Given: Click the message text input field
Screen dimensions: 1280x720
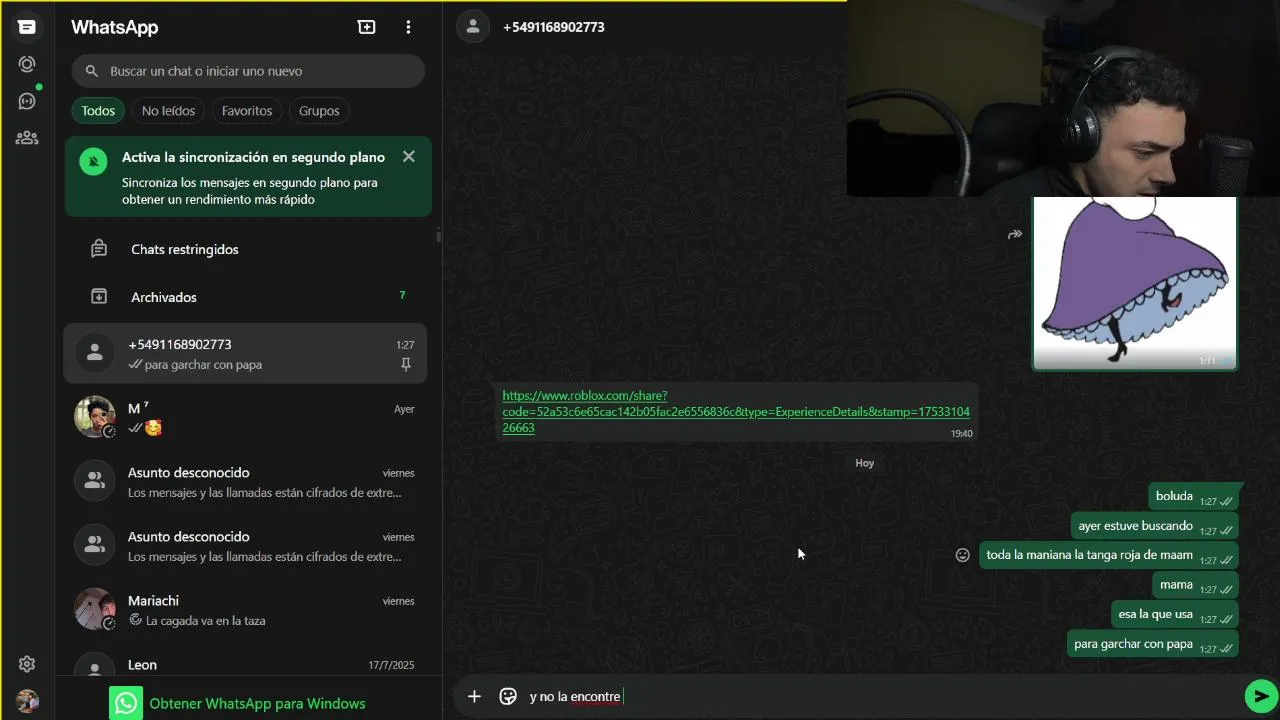Looking at the screenshot, I should 880,696.
